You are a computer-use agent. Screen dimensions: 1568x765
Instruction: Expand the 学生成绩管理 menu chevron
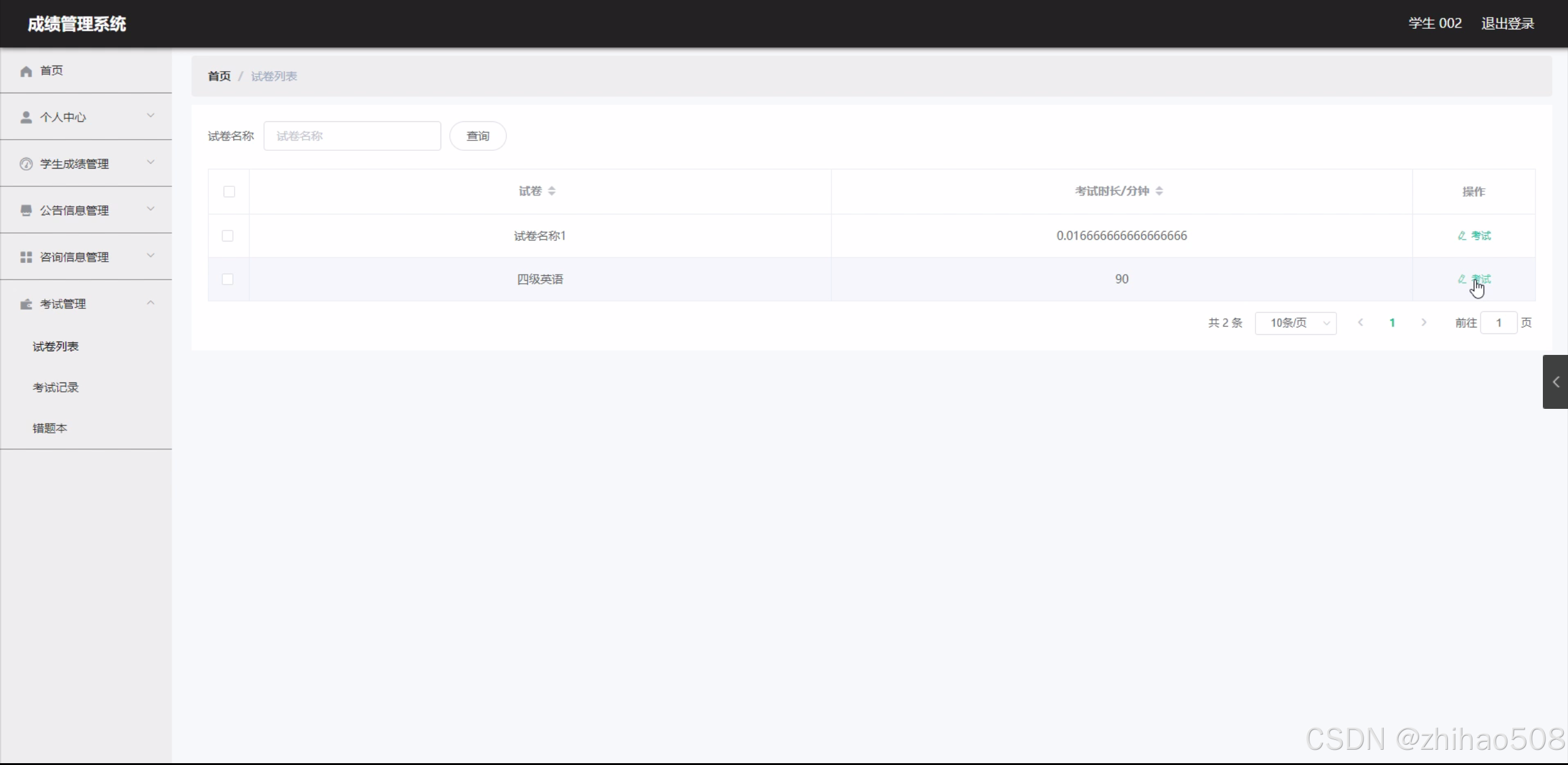[150, 163]
